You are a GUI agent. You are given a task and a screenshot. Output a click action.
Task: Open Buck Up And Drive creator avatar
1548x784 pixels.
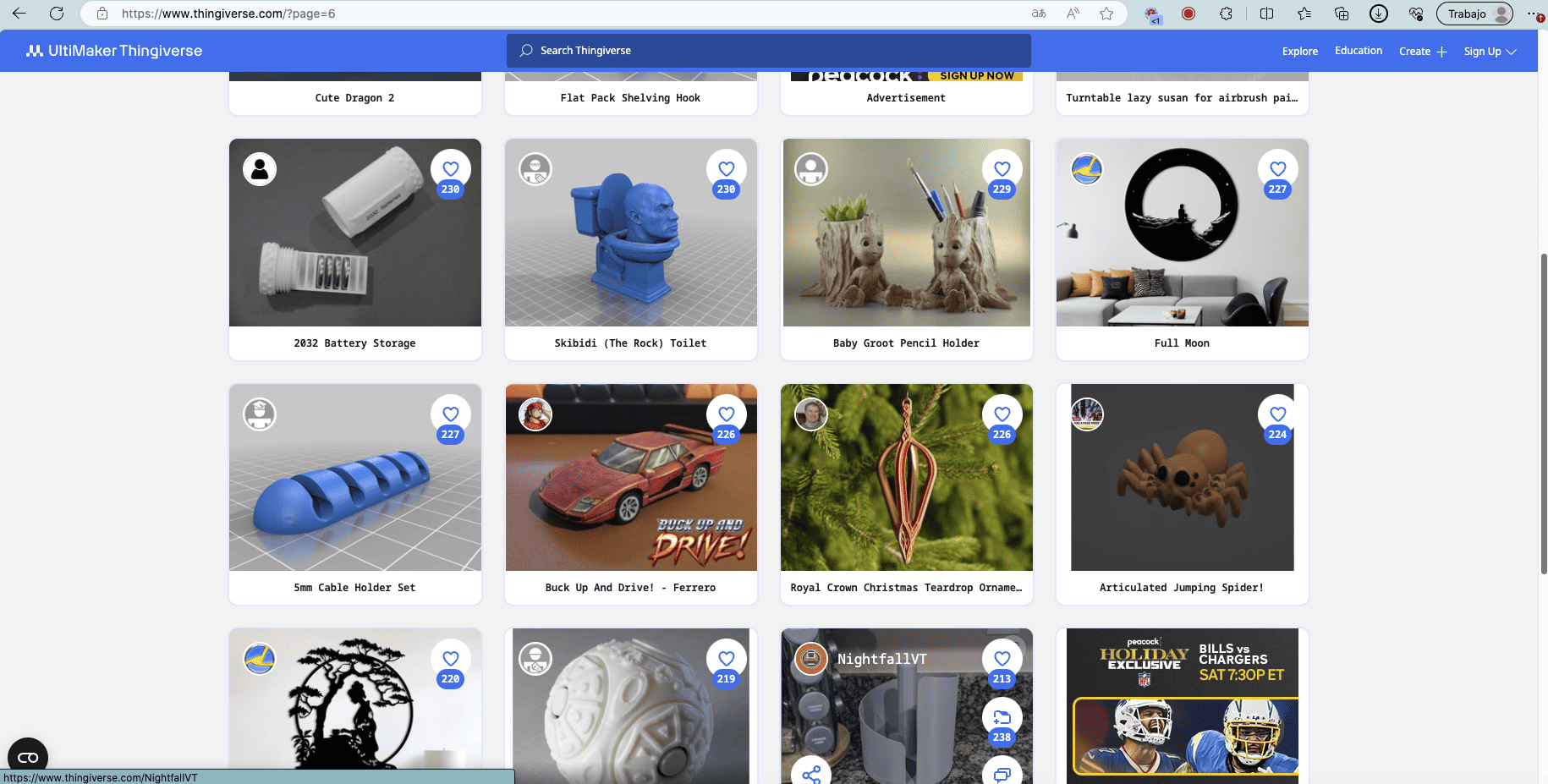tap(535, 414)
